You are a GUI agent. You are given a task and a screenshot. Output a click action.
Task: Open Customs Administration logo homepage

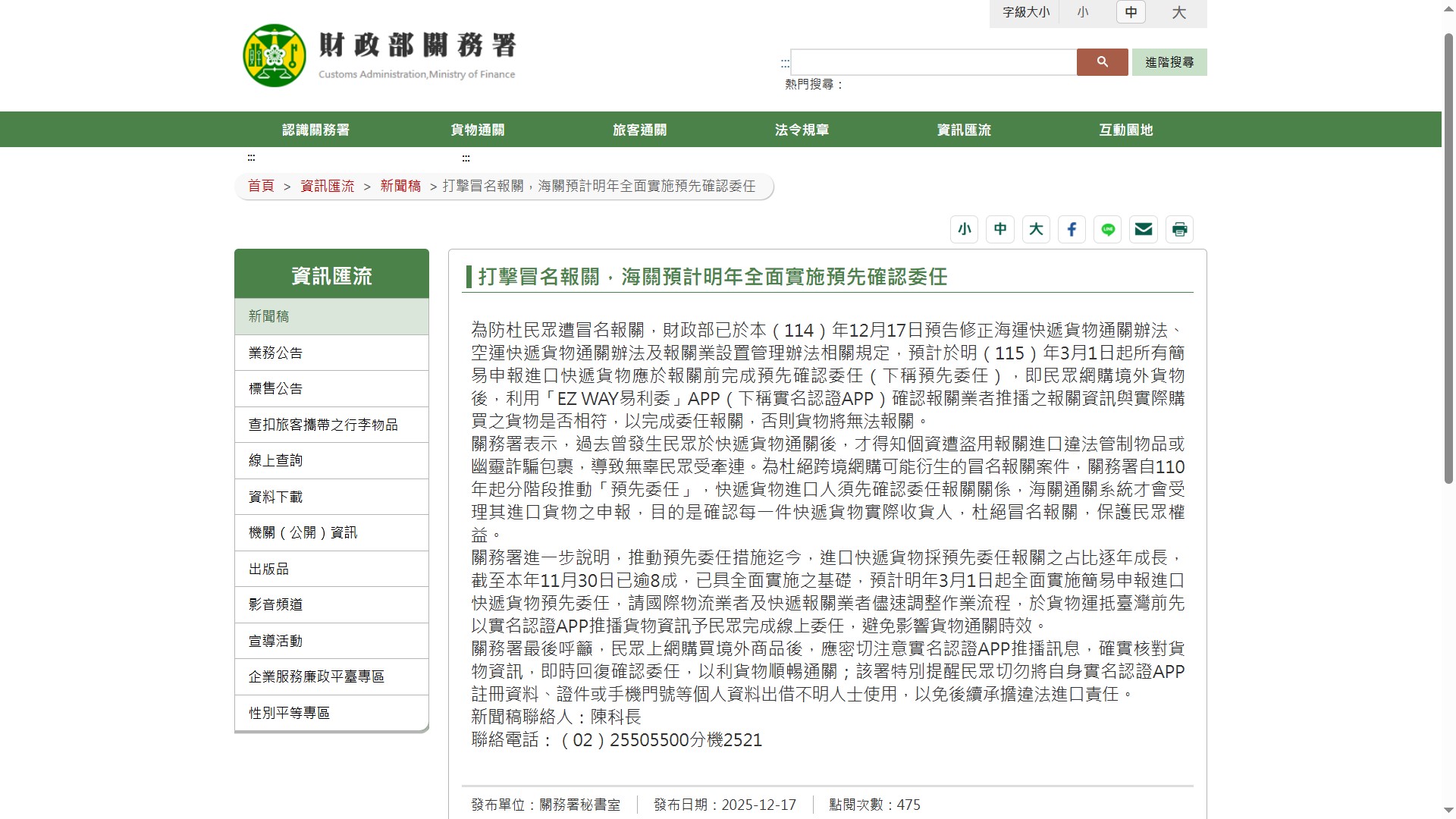tap(379, 55)
